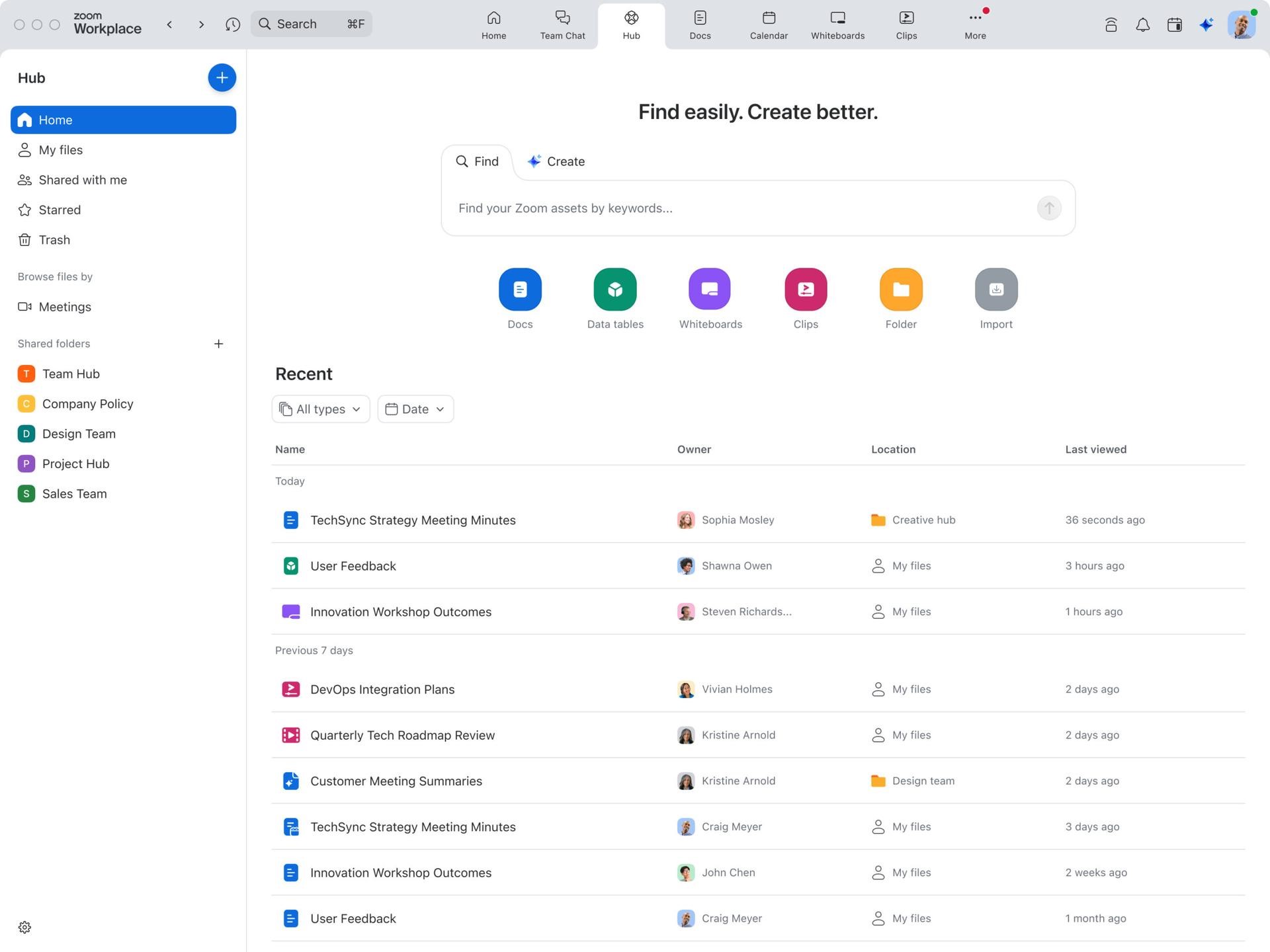Open the Date filter dropdown
The height and width of the screenshot is (952, 1270).
coord(415,409)
